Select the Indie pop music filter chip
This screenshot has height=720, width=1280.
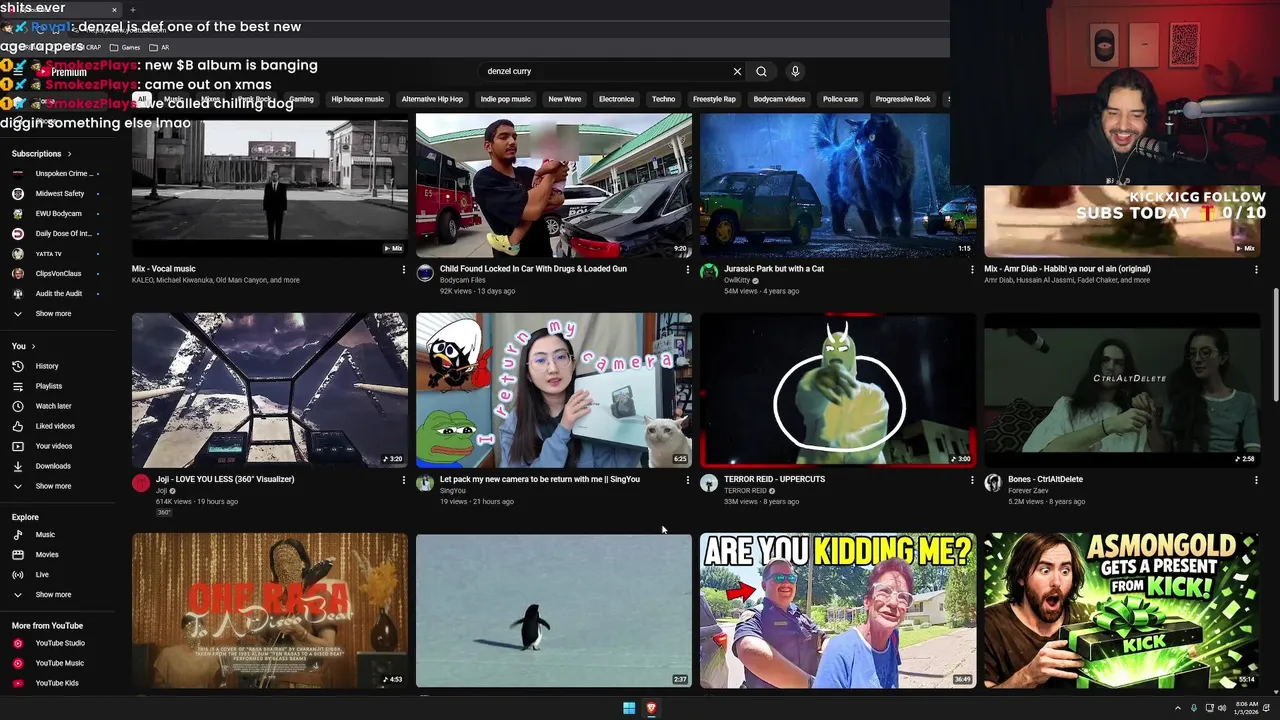click(505, 99)
